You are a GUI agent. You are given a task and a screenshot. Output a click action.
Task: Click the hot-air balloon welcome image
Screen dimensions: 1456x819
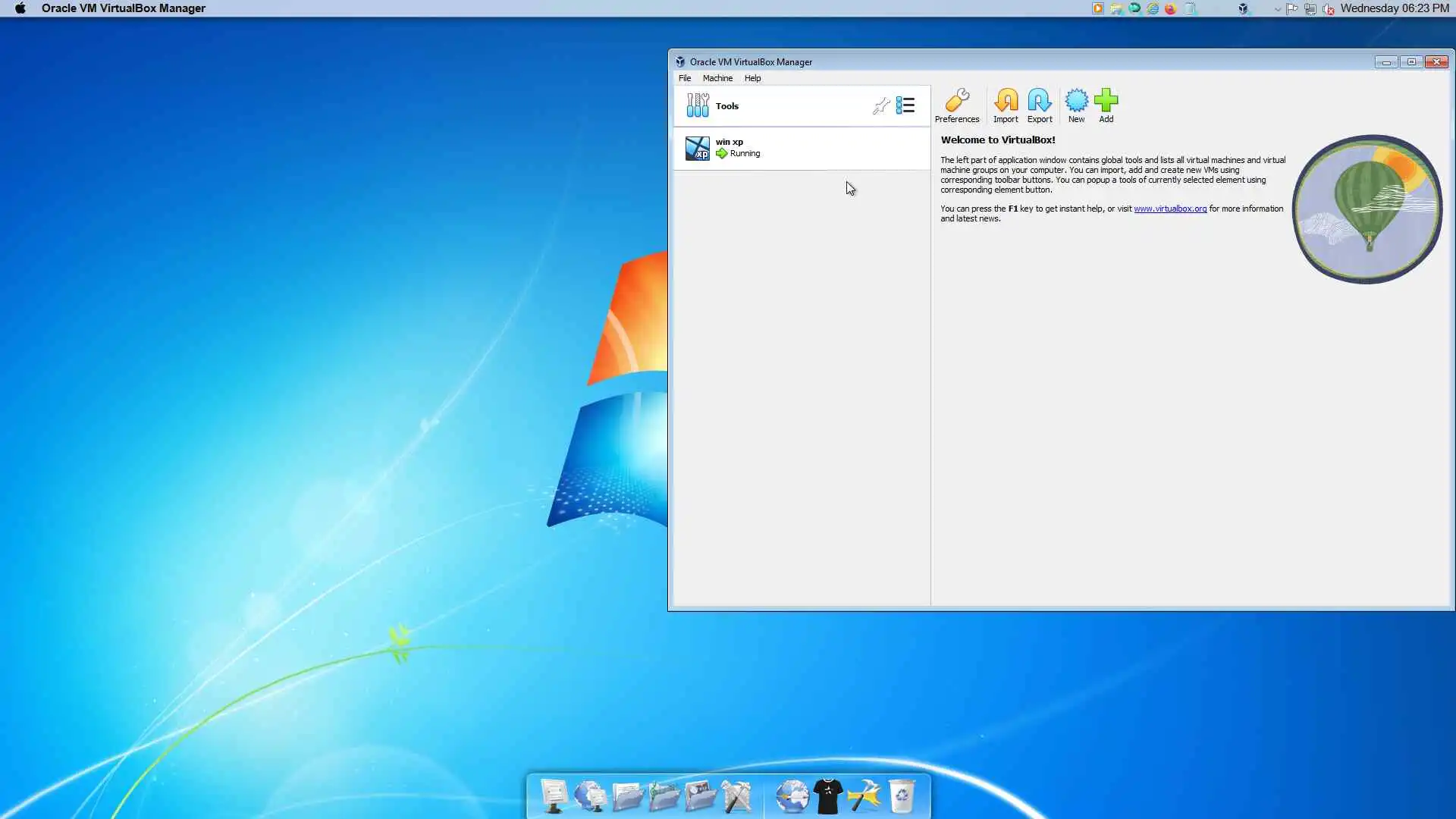pyautogui.click(x=1367, y=209)
